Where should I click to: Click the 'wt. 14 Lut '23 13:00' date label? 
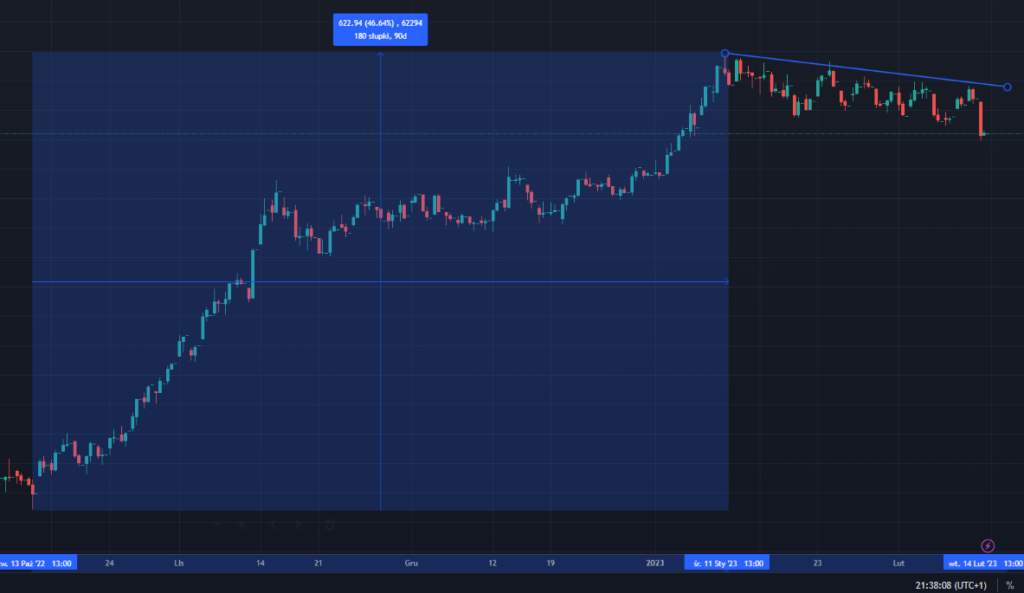pos(984,563)
